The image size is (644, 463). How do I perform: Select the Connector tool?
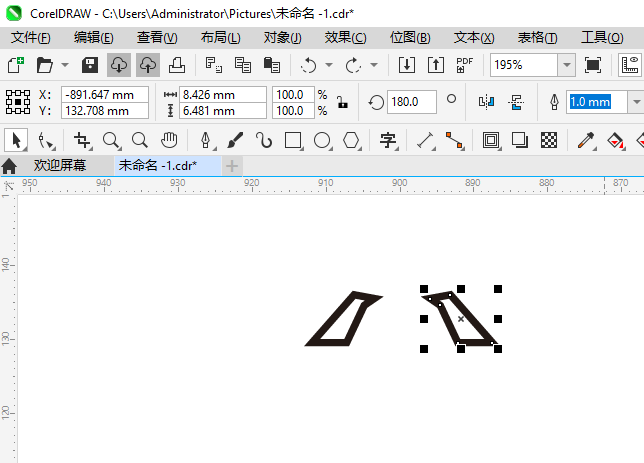tap(455, 141)
